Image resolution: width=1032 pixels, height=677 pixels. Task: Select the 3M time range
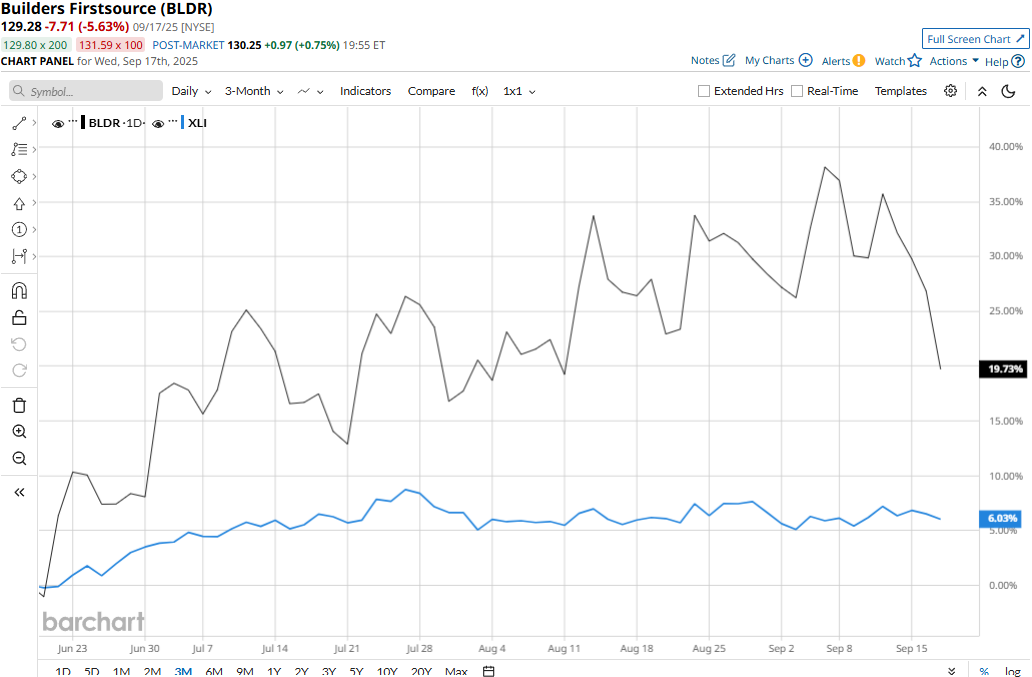click(x=183, y=671)
